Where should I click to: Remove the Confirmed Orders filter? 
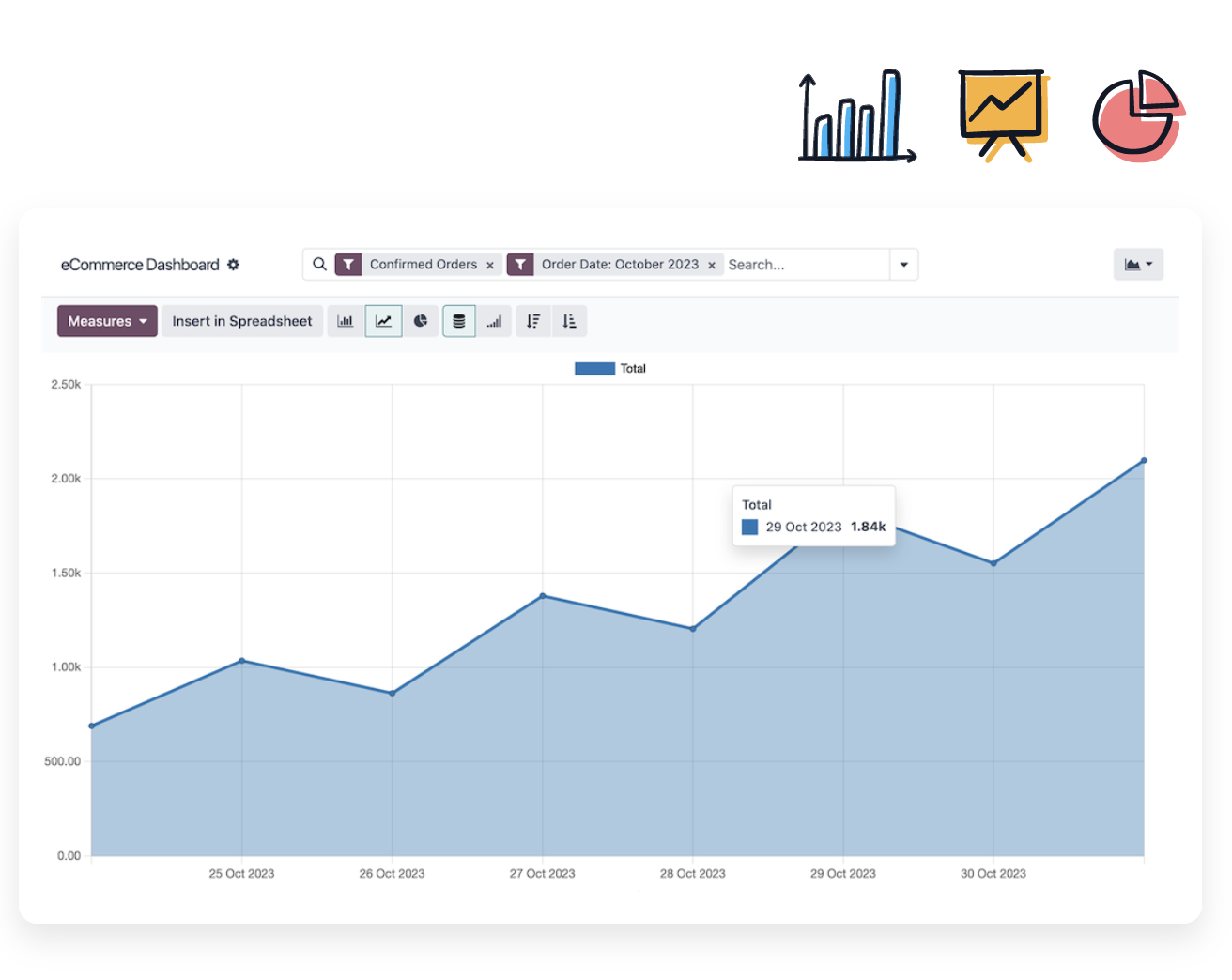pos(490,266)
